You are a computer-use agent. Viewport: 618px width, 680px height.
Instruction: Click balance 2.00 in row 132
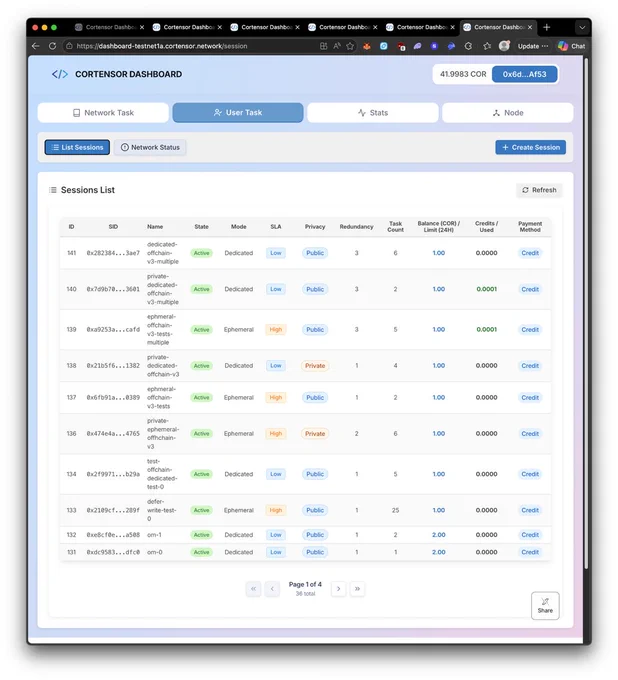pyautogui.click(x=438, y=535)
